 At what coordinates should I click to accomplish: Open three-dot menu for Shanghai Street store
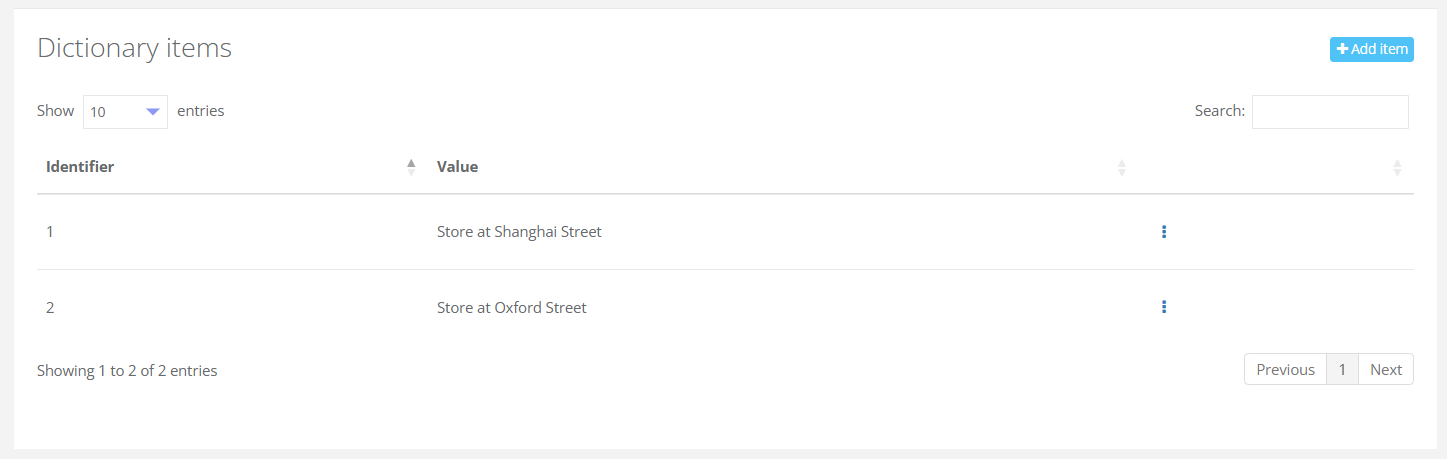pyautogui.click(x=1164, y=232)
